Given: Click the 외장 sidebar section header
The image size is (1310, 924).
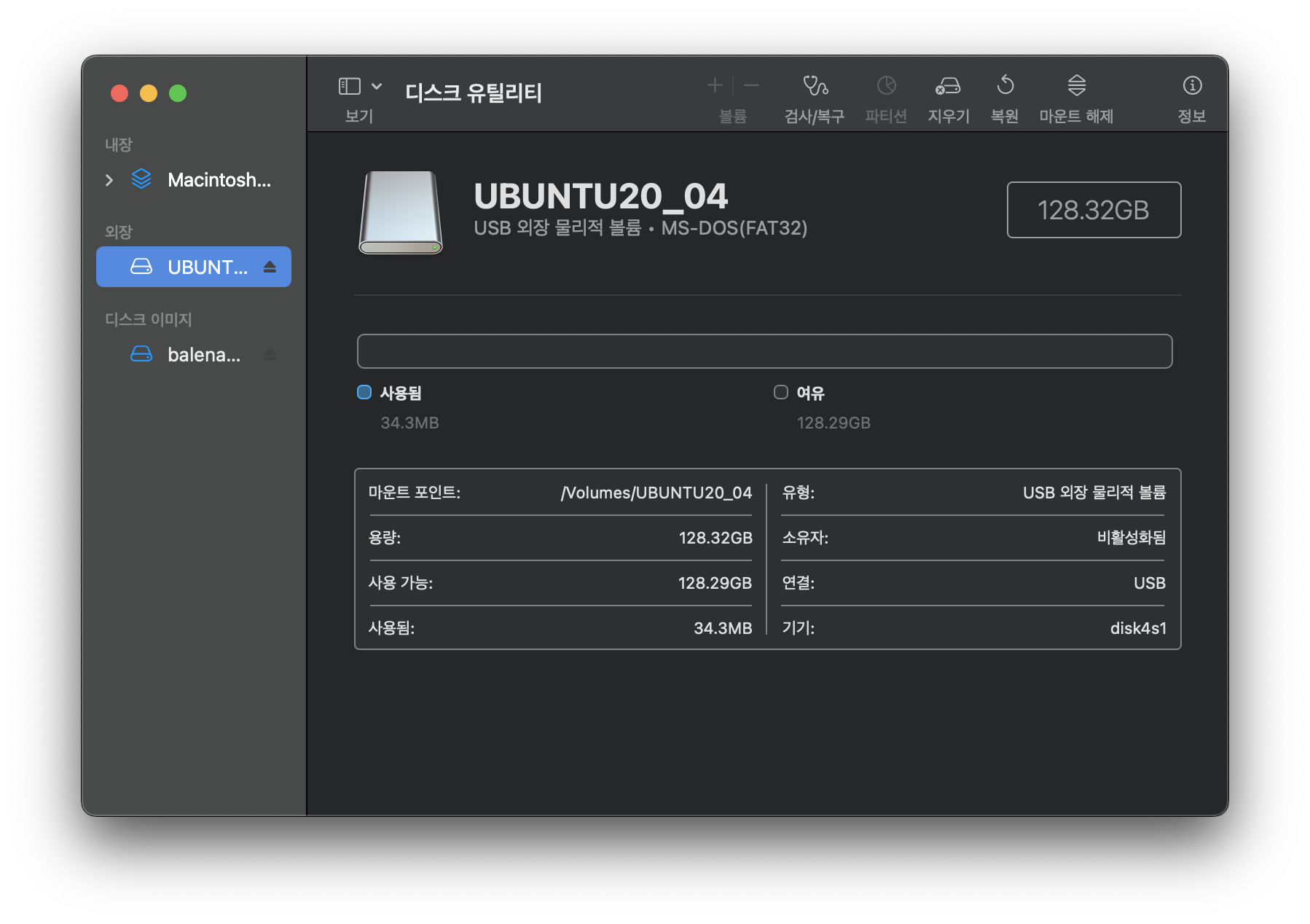Looking at the screenshot, I should click(119, 232).
